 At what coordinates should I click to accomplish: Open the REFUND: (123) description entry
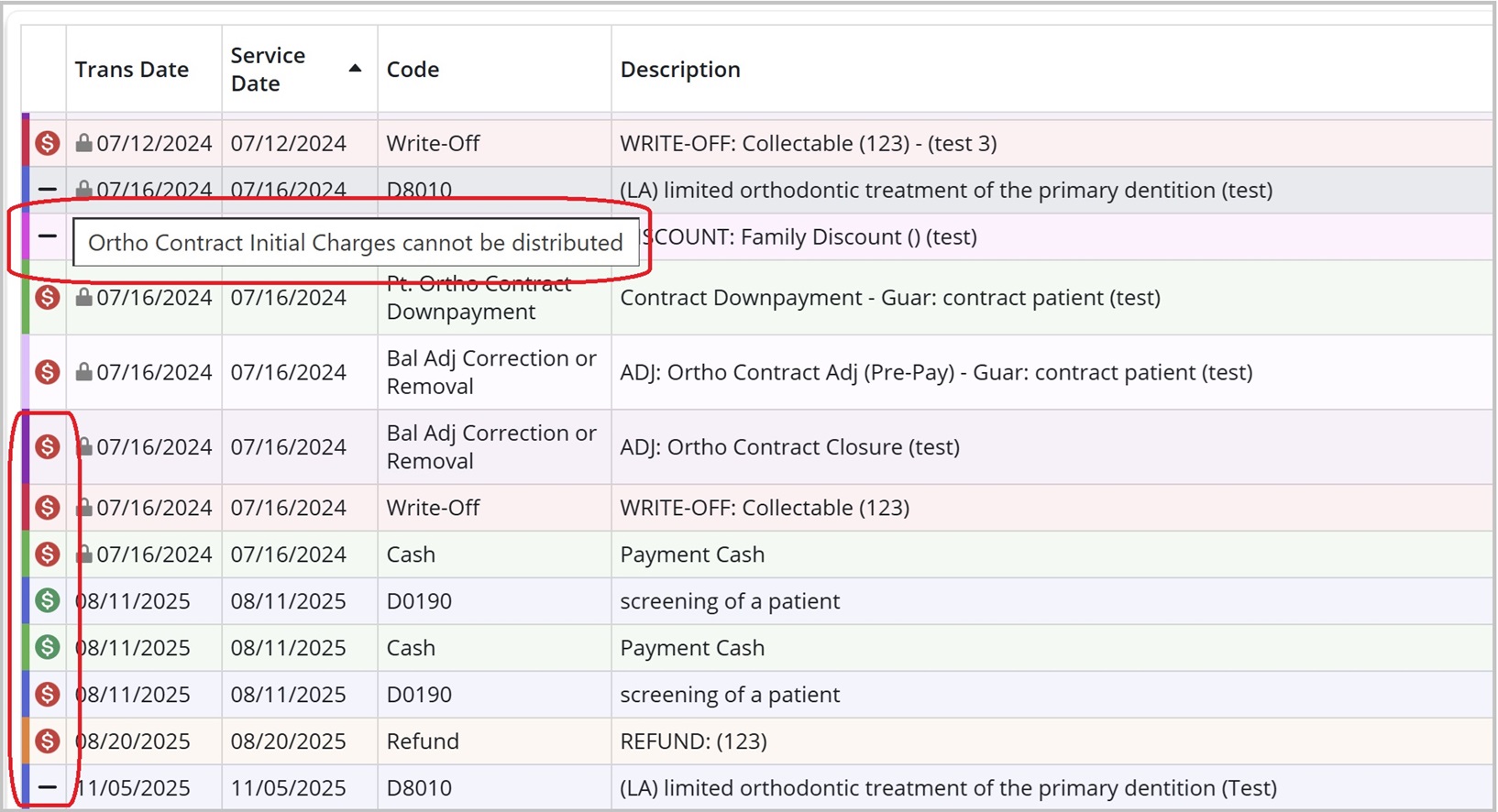[693, 741]
